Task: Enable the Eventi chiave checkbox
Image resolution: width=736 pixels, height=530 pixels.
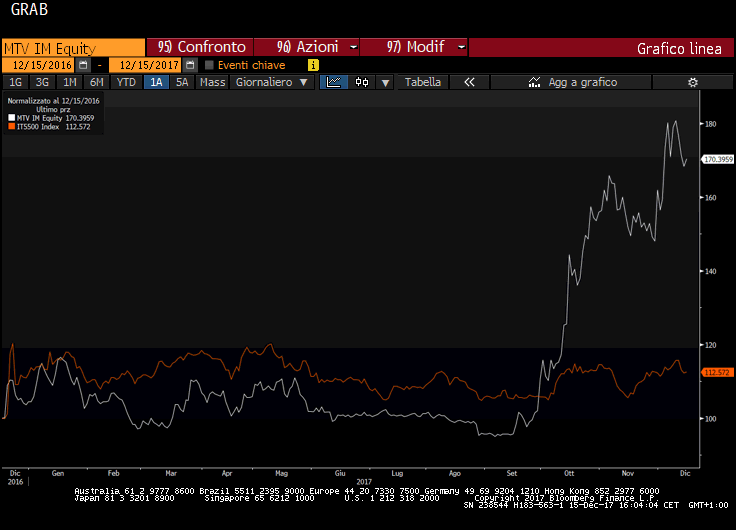Action: tap(209, 65)
